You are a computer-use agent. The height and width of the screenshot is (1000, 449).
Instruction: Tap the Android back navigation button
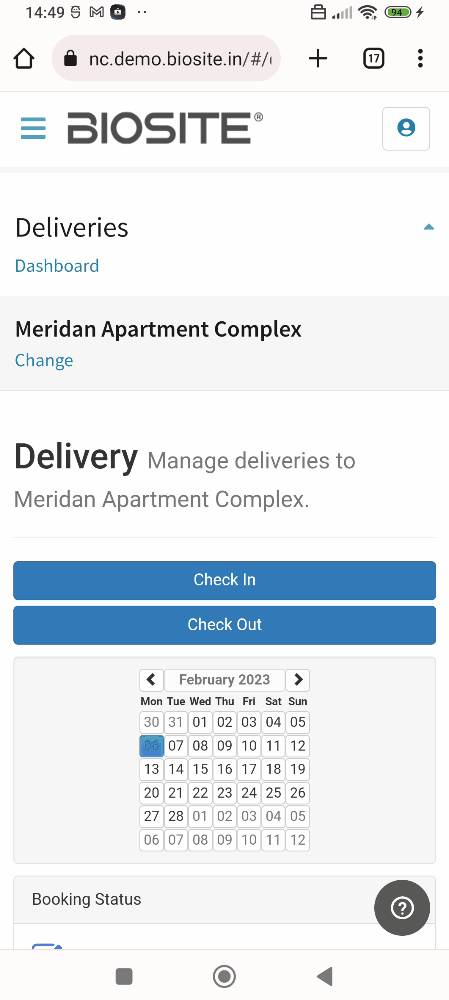tap(325, 976)
